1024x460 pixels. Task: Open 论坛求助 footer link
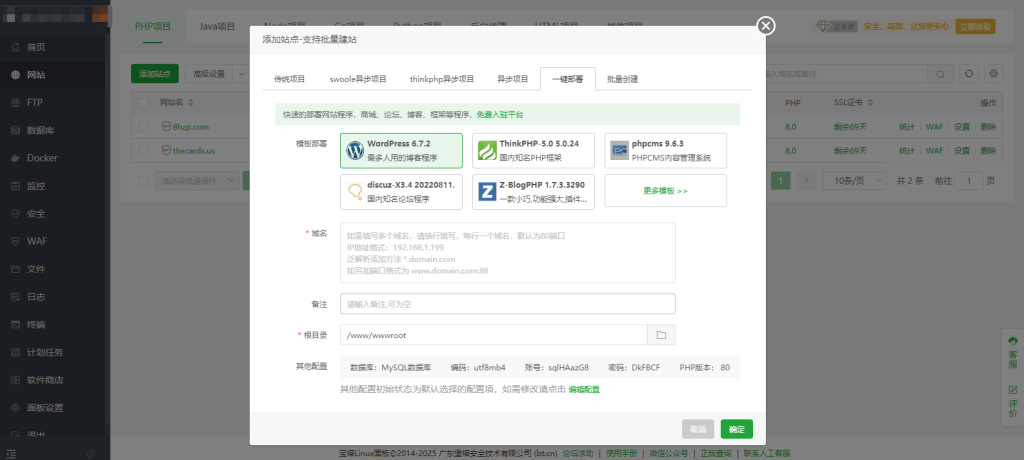coord(578,453)
